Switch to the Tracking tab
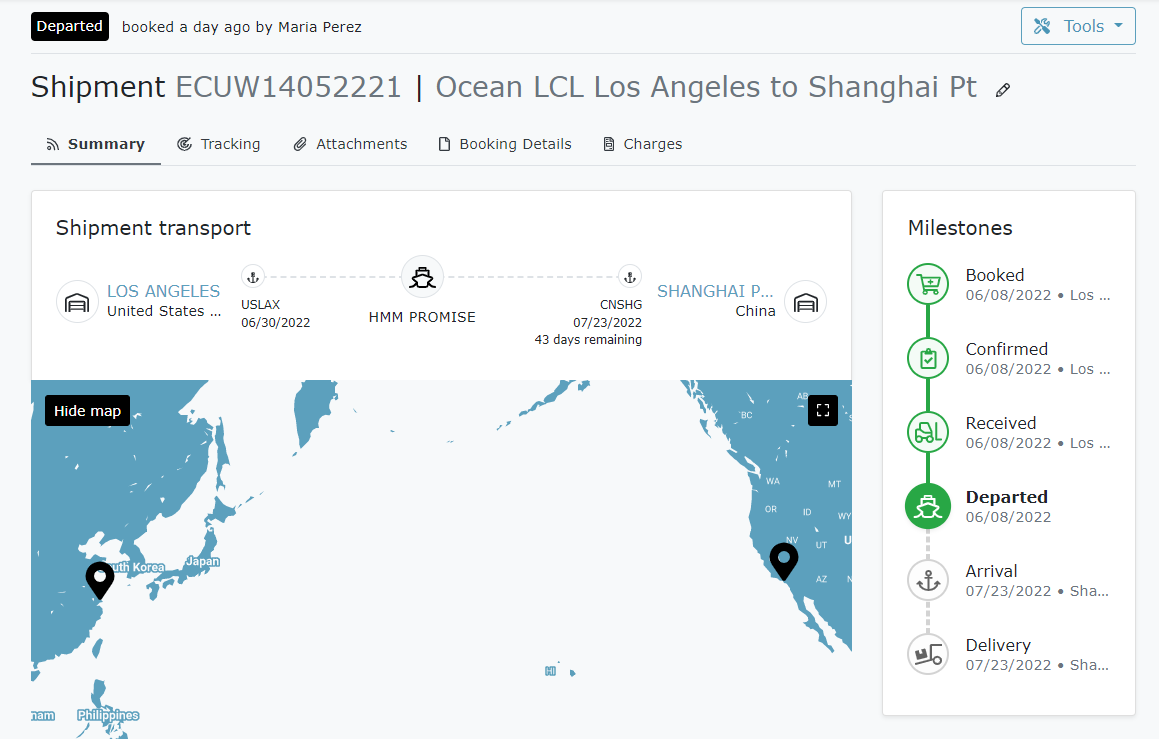Image resolution: width=1159 pixels, height=739 pixels. tap(218, 144)
